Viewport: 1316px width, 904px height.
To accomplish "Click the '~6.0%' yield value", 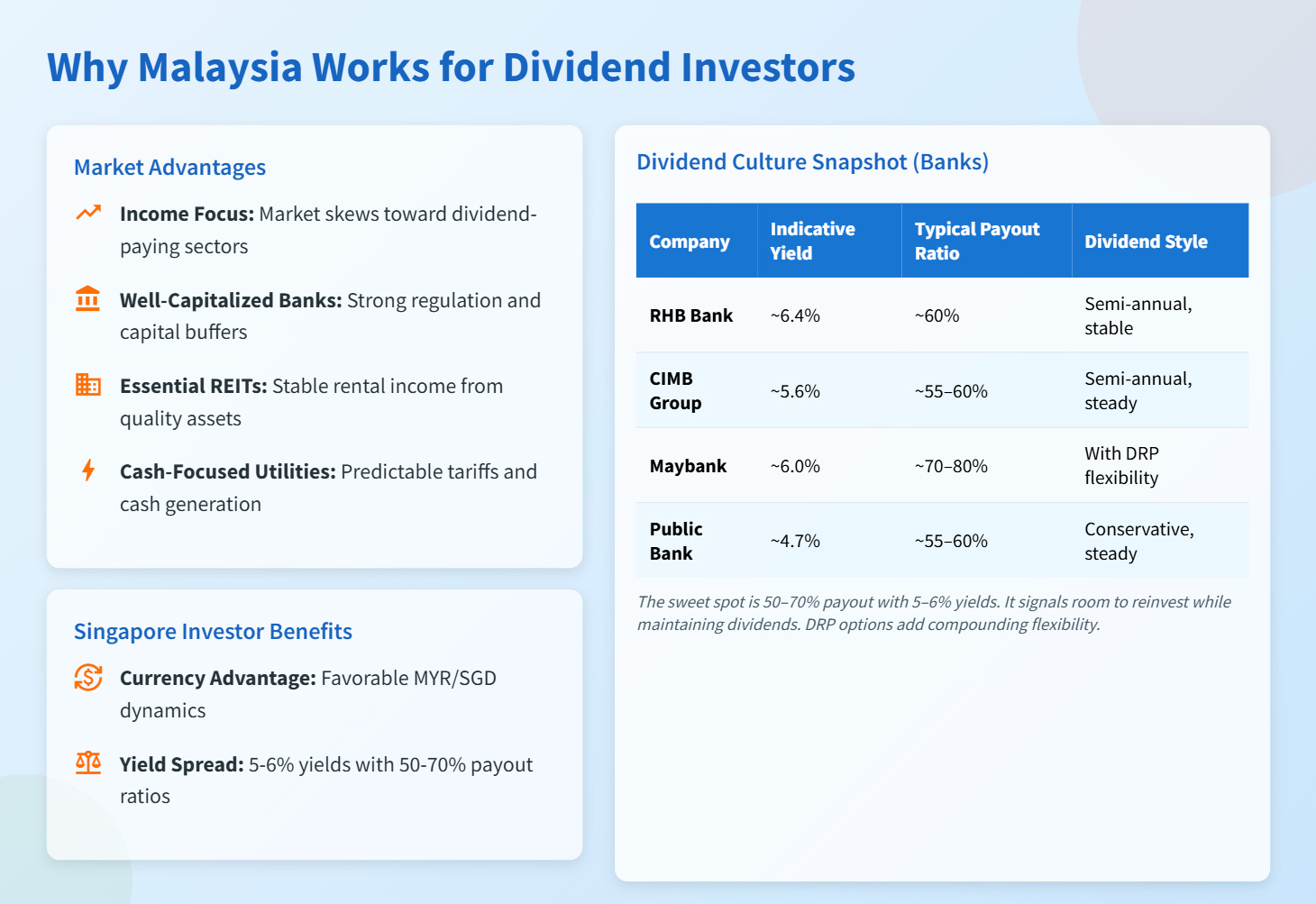I will 795,466.
